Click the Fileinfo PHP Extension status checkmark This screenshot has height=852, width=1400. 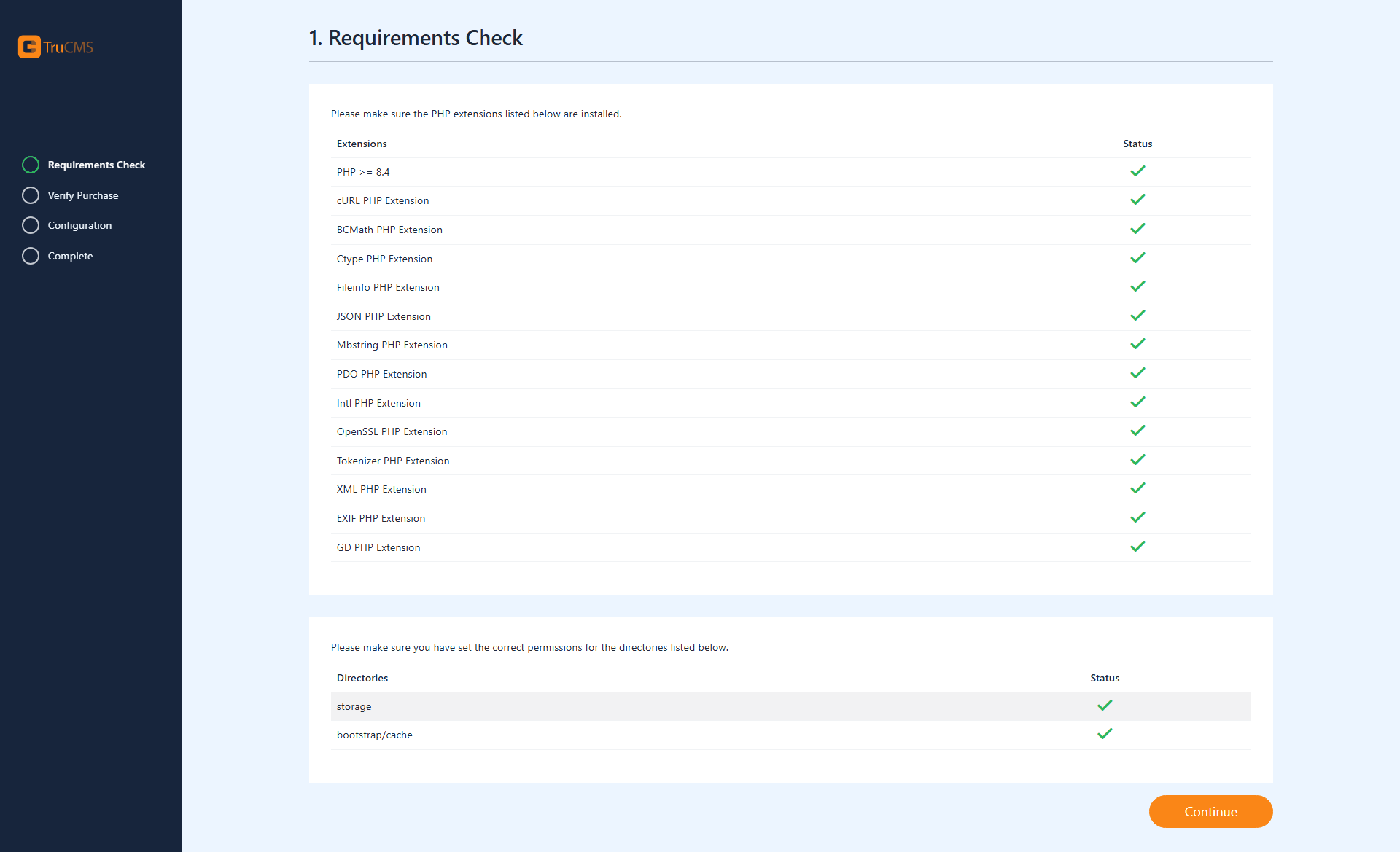click(x=1137, y=286)
